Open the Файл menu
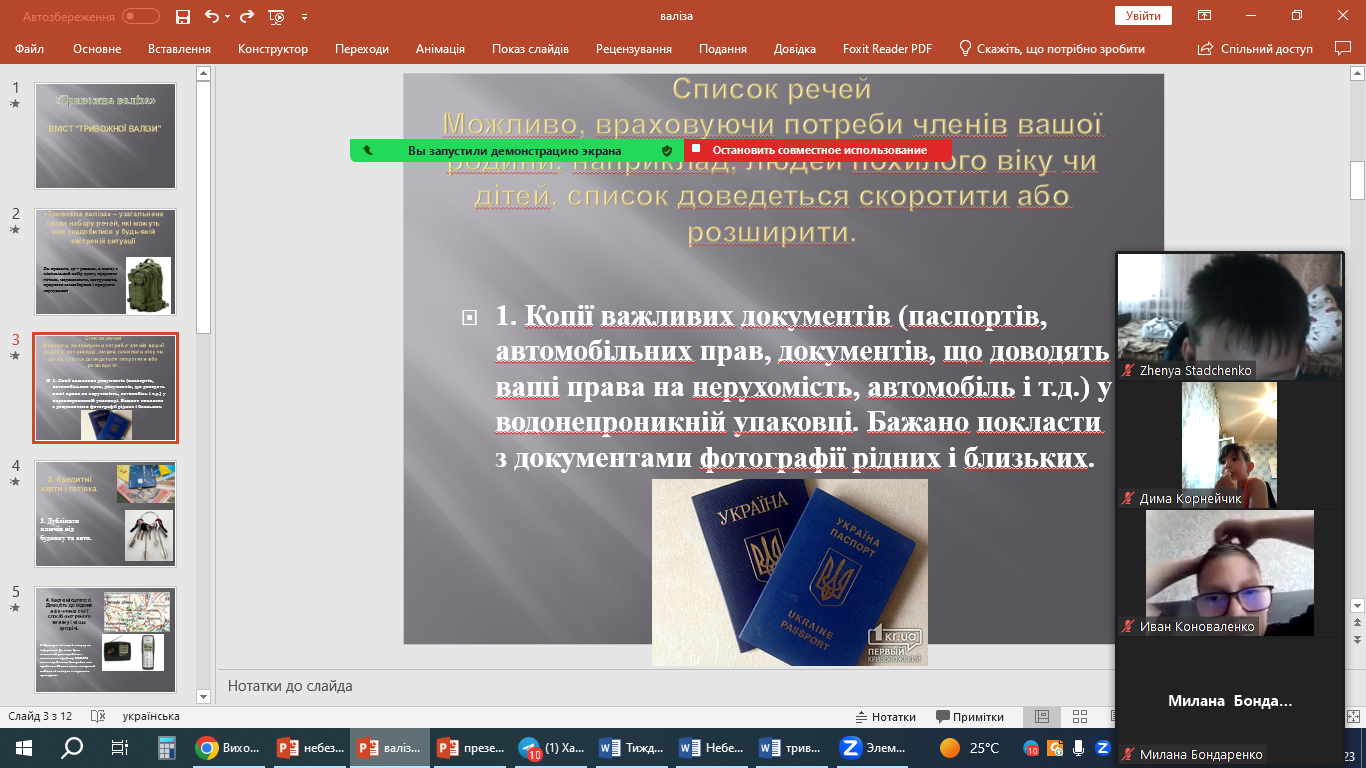Viewport: 1366px width, 768px height. pyautogui.click(x=30, y=48)
